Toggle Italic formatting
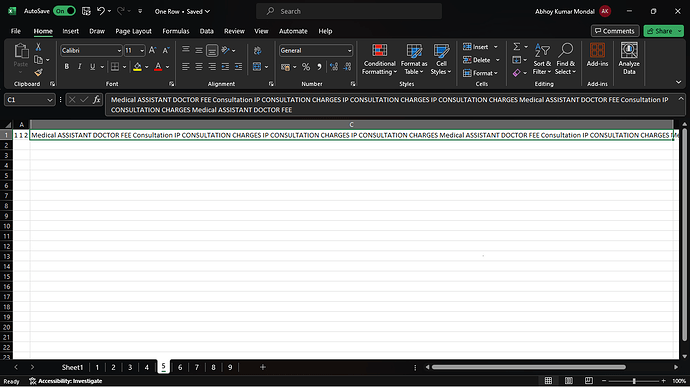The image size is (690, 387). point(80,67)
